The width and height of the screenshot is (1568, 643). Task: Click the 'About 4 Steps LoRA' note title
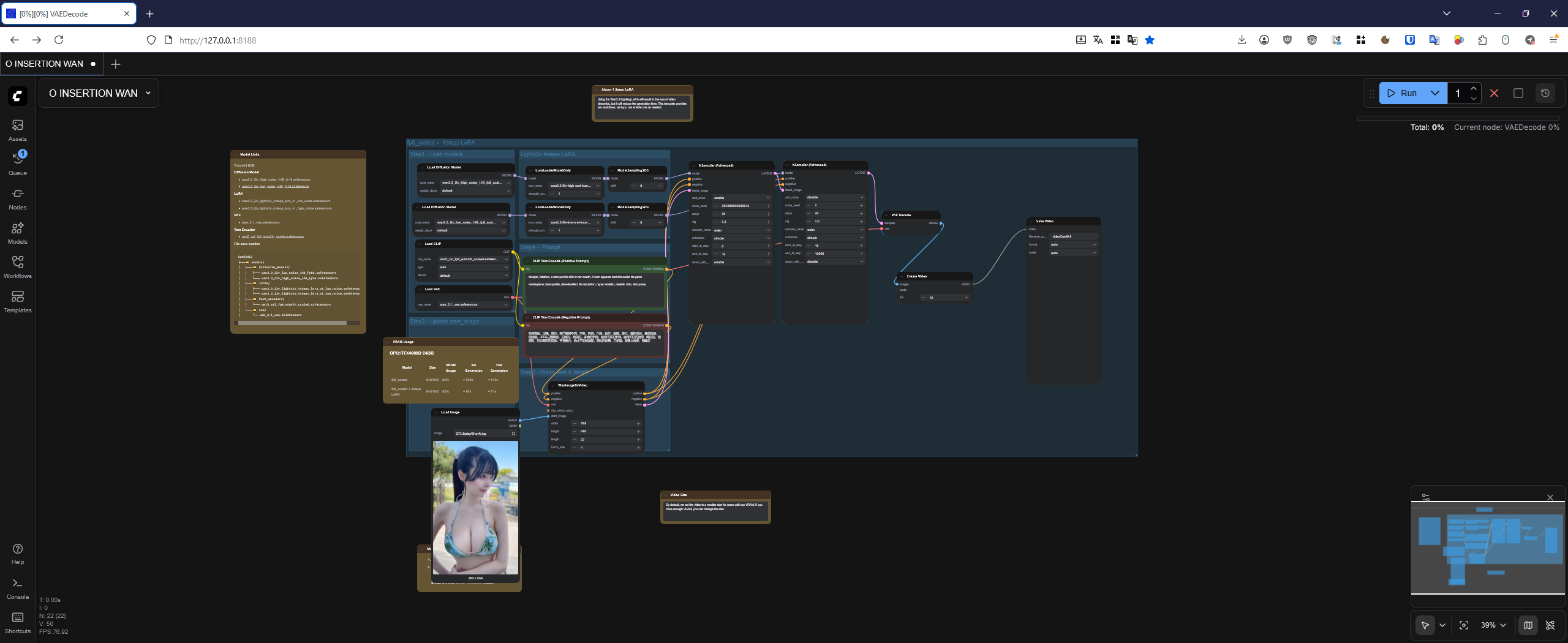(617, 89)
